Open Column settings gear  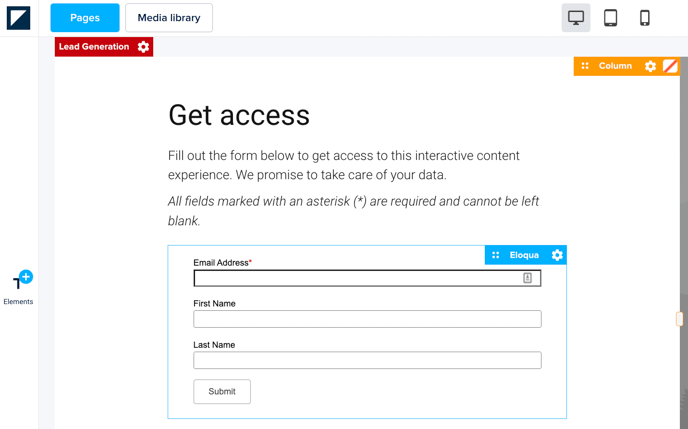(x=650, y=66)
